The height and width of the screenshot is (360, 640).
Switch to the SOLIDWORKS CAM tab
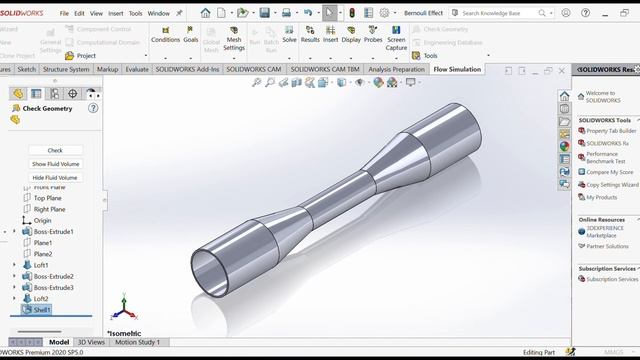253,69
